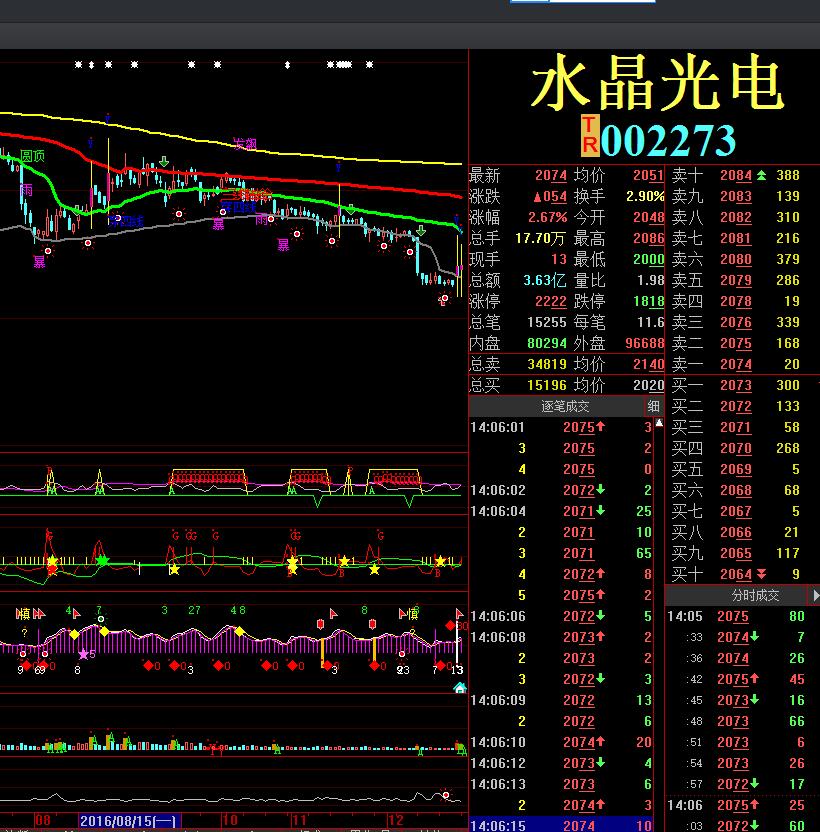This screenshot has height=832, width=820.
Task: Click the down arrow in the :45 分时成交 row
Action: point(754,699)
